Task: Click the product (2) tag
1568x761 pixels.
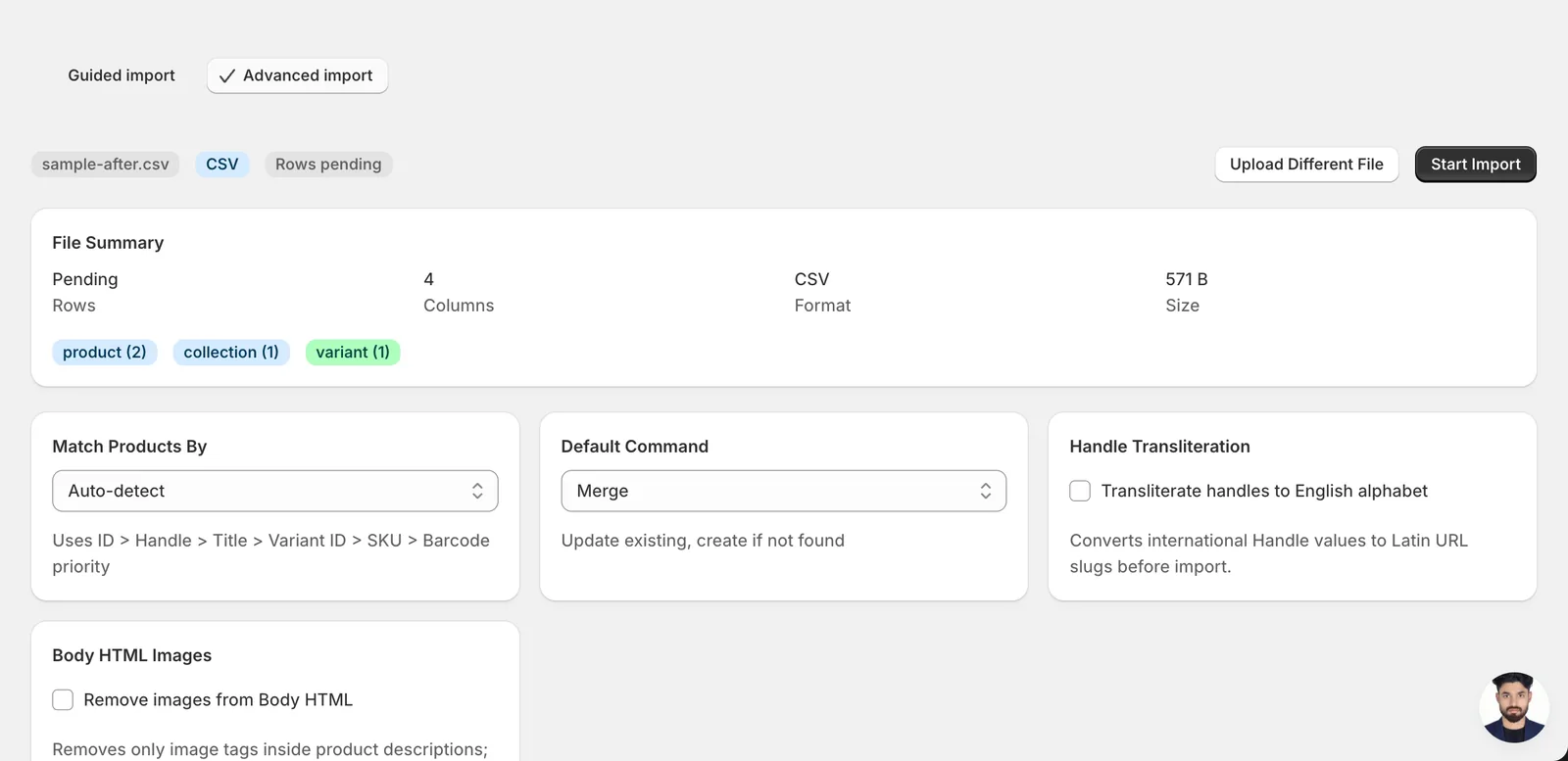Action: tap(104, 353)
